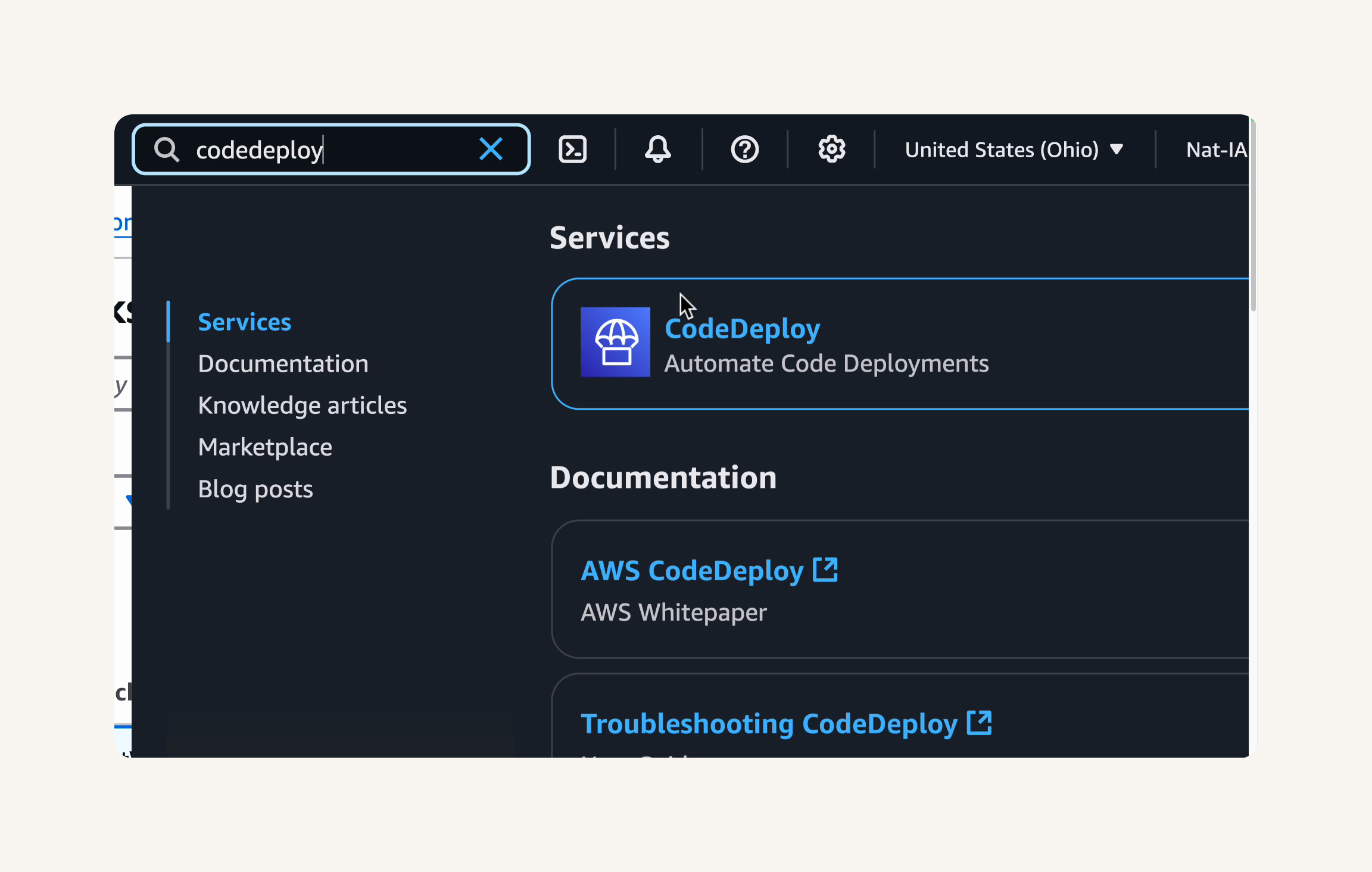Click the vertical scrollbar on the right edge
Image resolution: width=1372 pixels, height=872 pixels.
1253,214
